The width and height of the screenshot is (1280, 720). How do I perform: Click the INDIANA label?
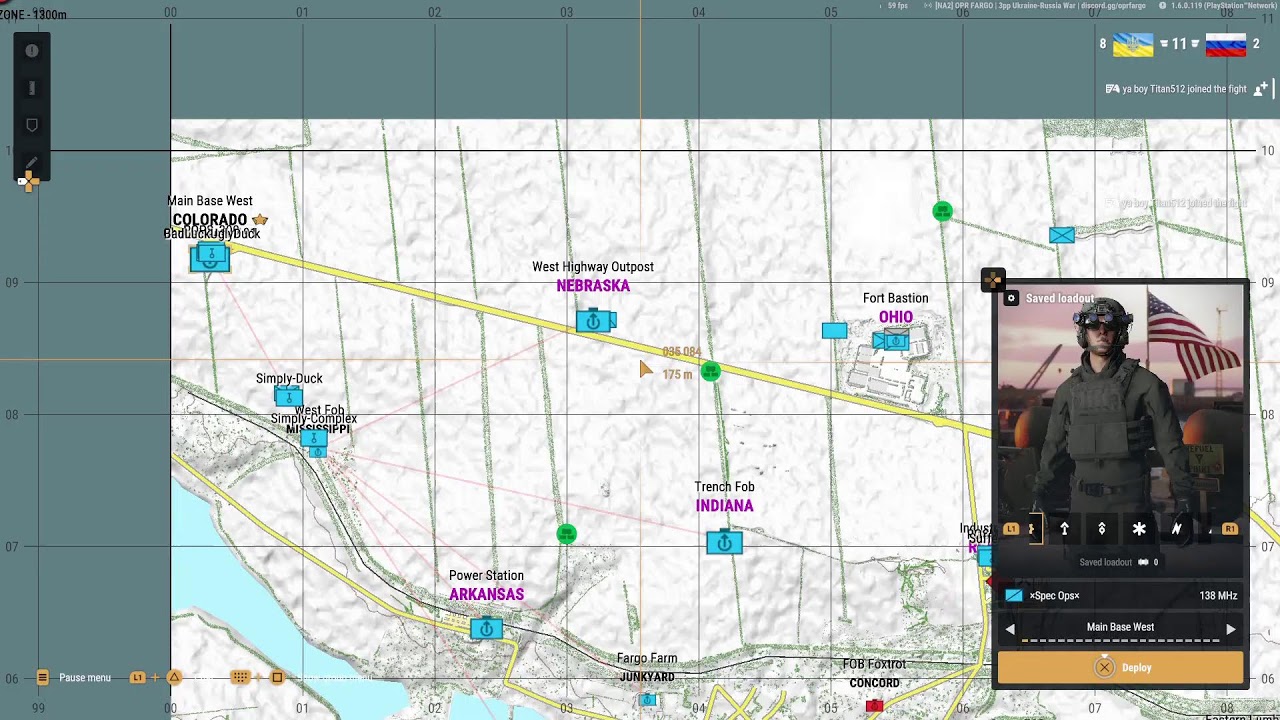[x=725, y=506]
